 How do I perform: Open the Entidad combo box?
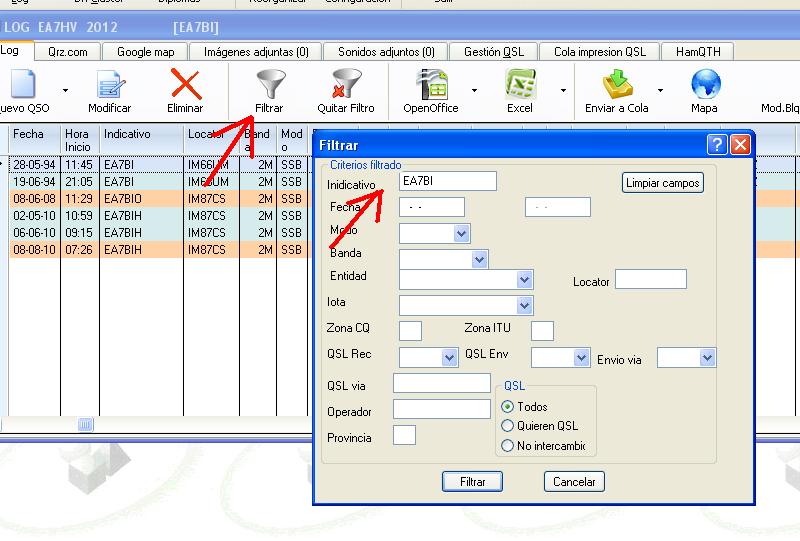point(524,279)
